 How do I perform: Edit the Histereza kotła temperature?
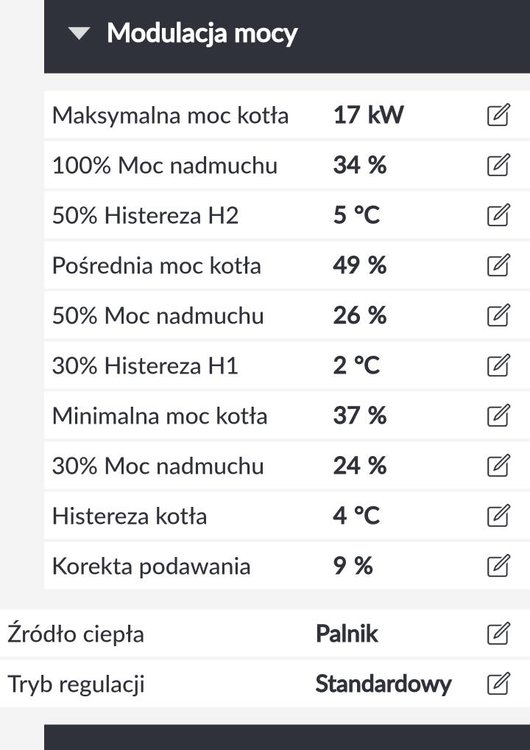[498, 516]
